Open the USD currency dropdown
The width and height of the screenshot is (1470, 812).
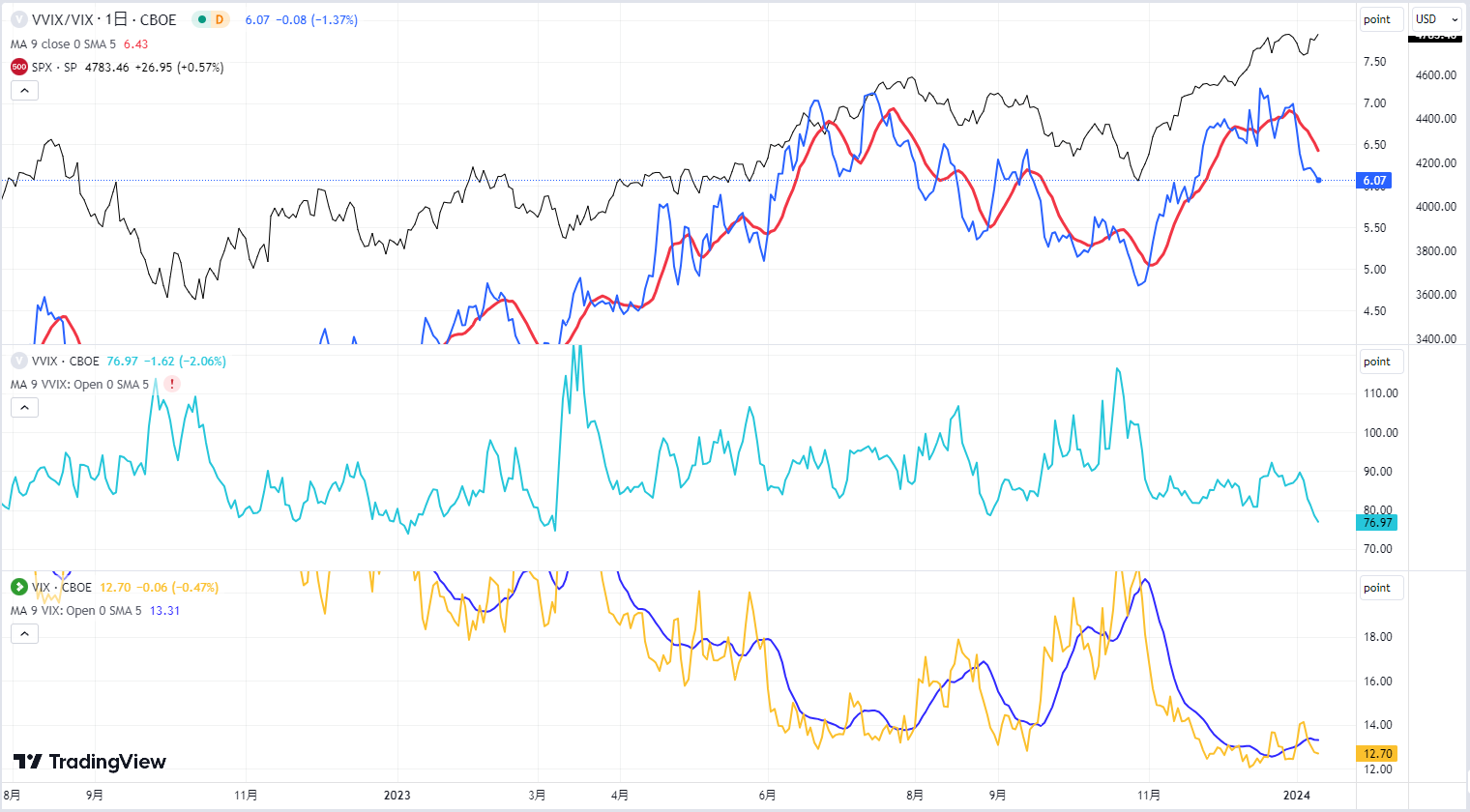(x=1437, y=19)
